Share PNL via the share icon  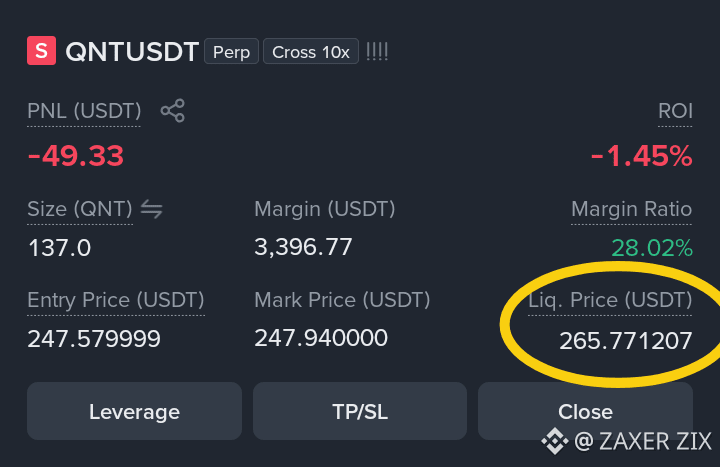point(173,111)
